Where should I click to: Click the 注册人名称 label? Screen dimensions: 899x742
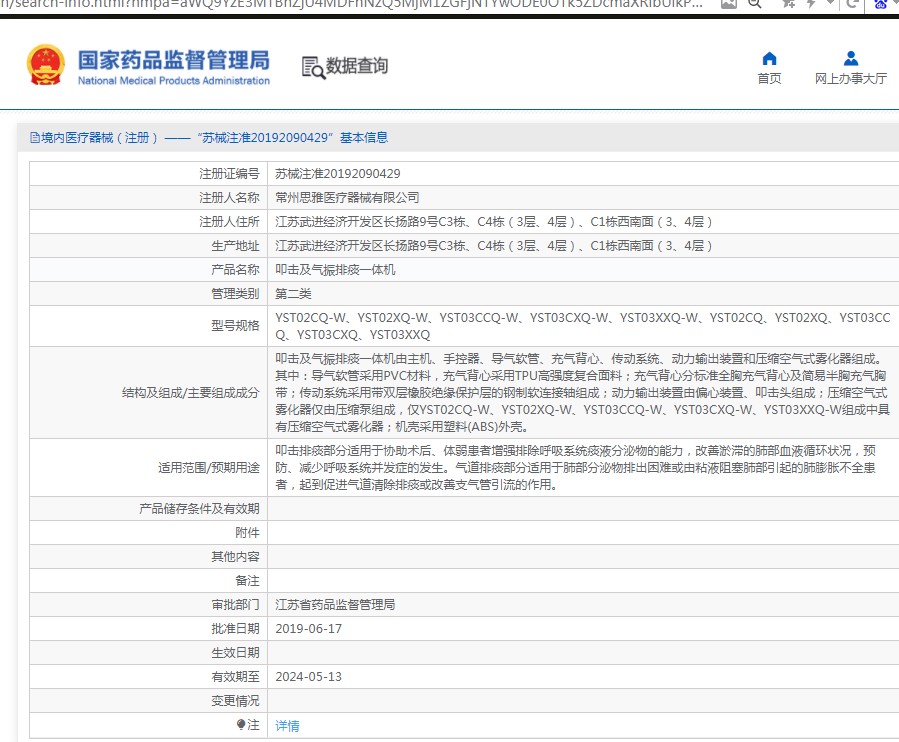pos(229,198)
